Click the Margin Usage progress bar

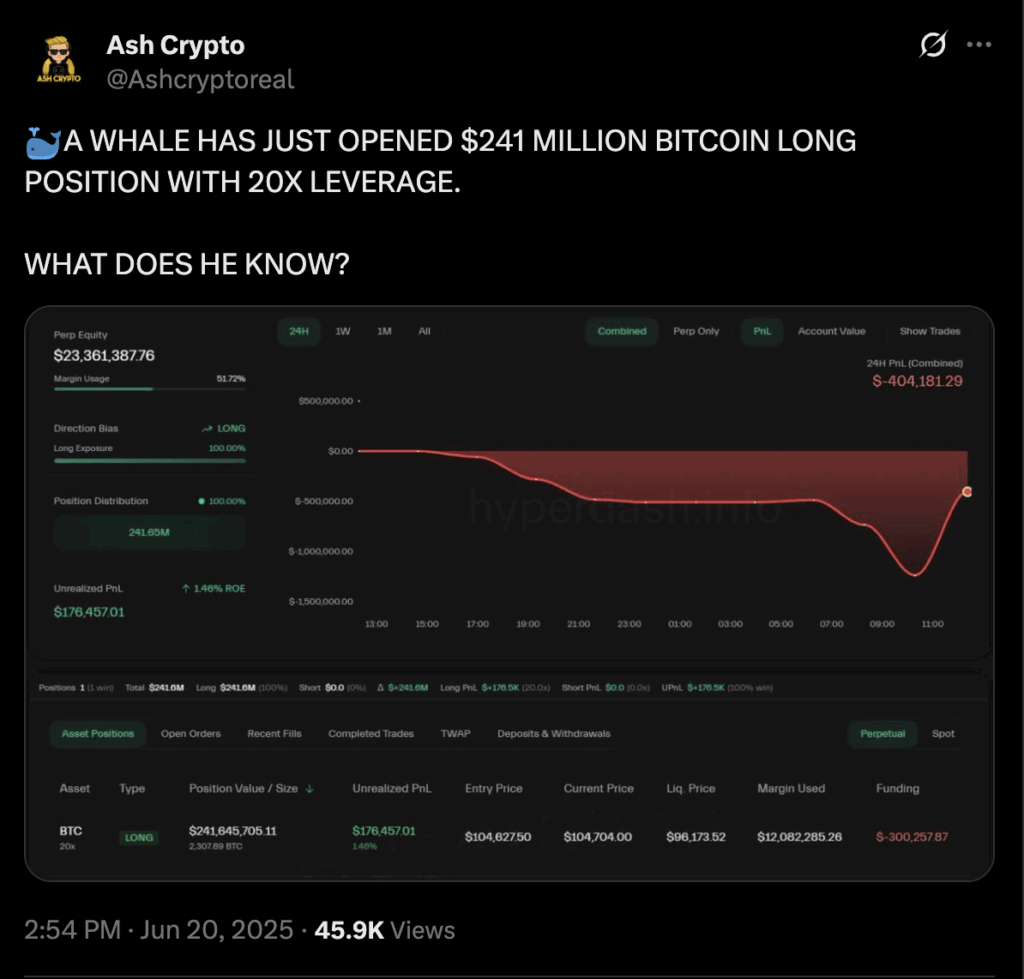149,389
